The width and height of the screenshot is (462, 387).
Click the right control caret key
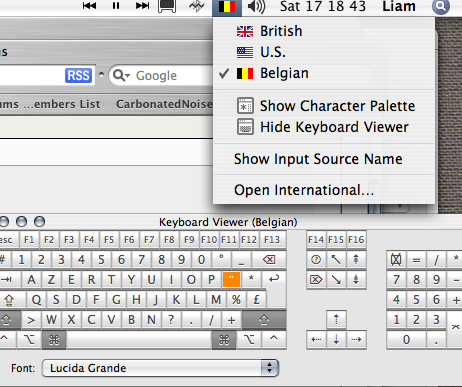pyautogui.click(x=274, y=340)
